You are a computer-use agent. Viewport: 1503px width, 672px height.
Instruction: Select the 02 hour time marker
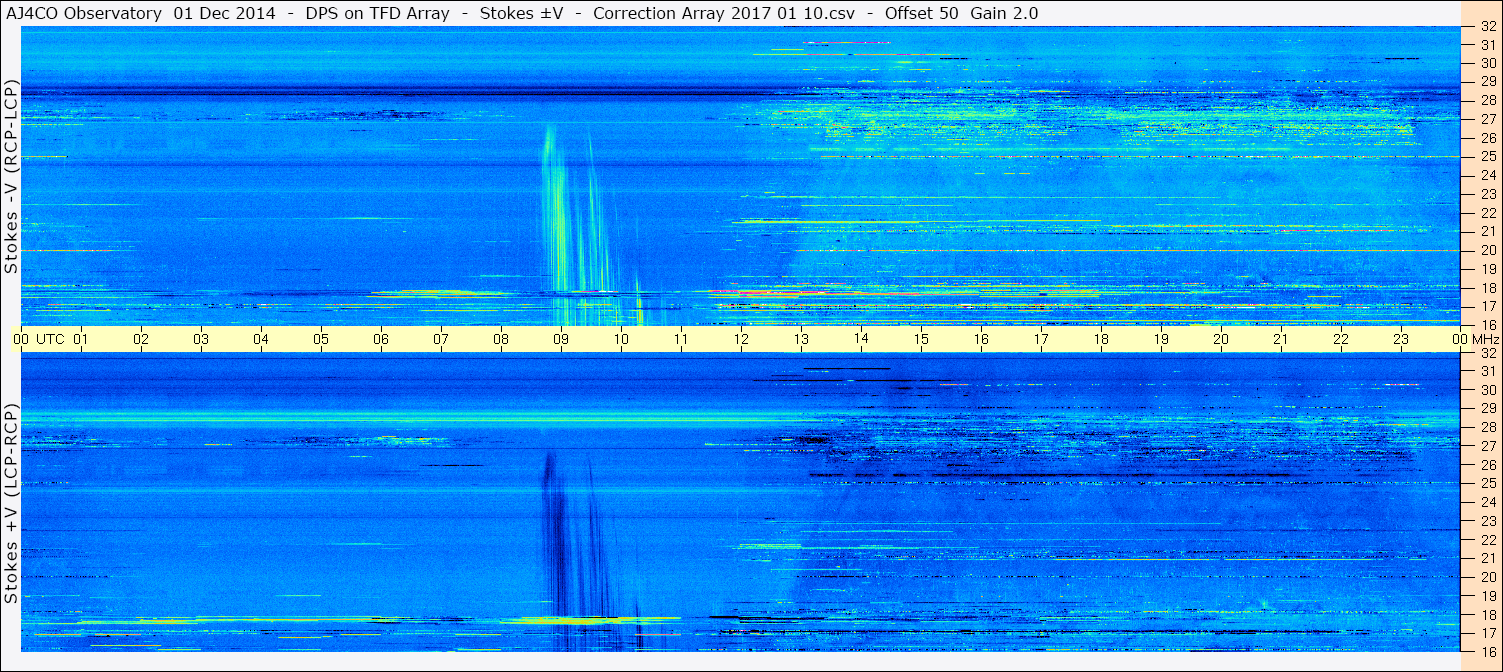(x=141, y=340)
